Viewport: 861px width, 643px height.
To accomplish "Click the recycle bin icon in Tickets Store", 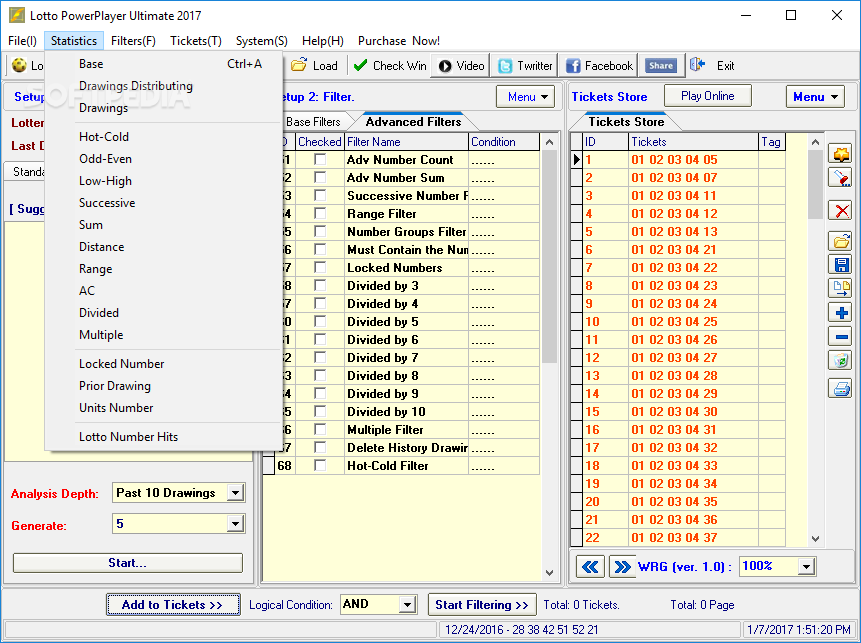I will click(x=841, y=360).
